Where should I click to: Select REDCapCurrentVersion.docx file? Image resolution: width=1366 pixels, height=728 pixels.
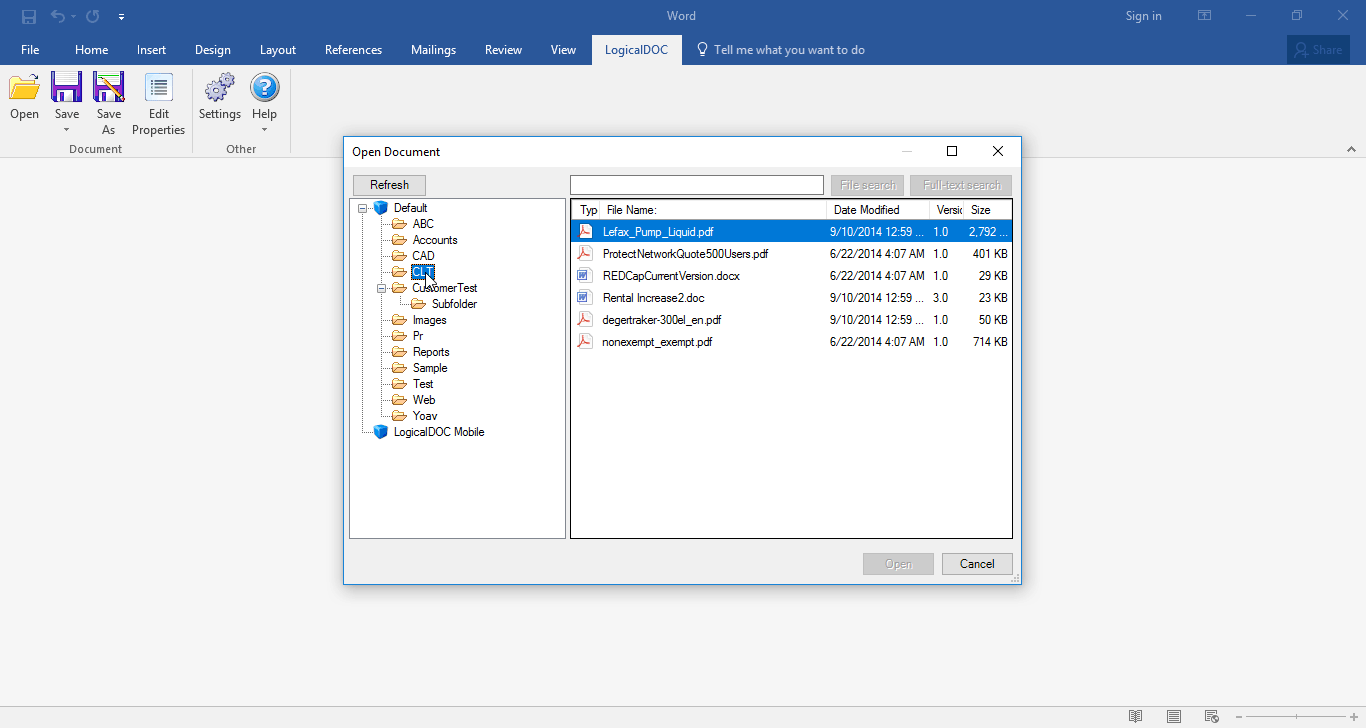pos(791,276)
